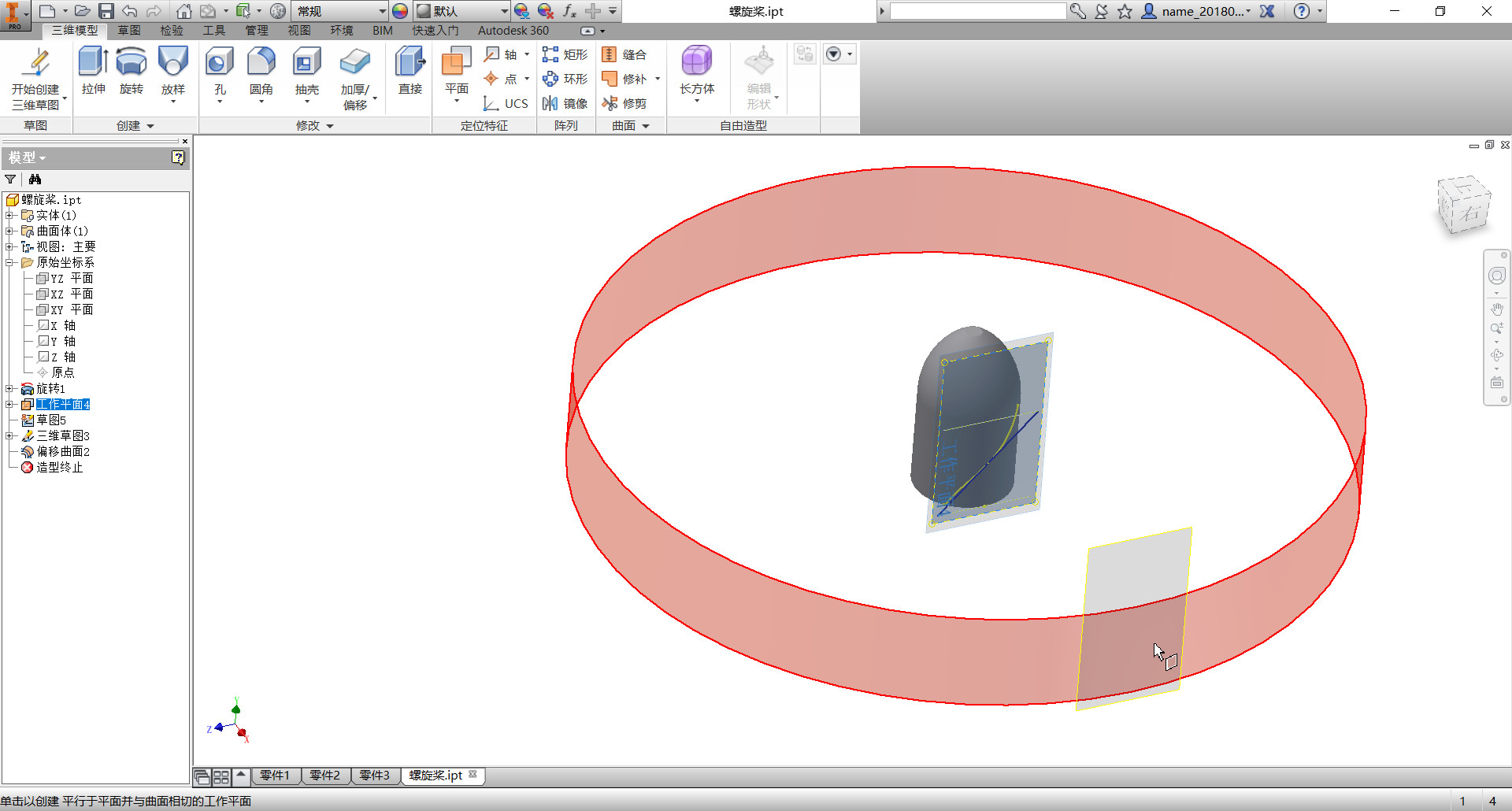Switch to the 检验 ribbon tab

coord(172,31)
